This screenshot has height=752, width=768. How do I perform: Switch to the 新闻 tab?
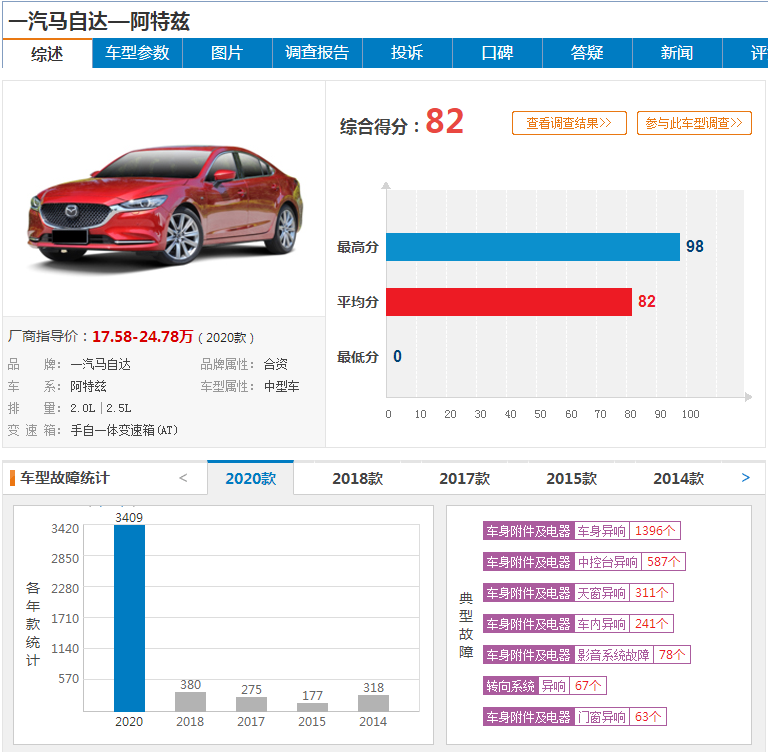677,53
